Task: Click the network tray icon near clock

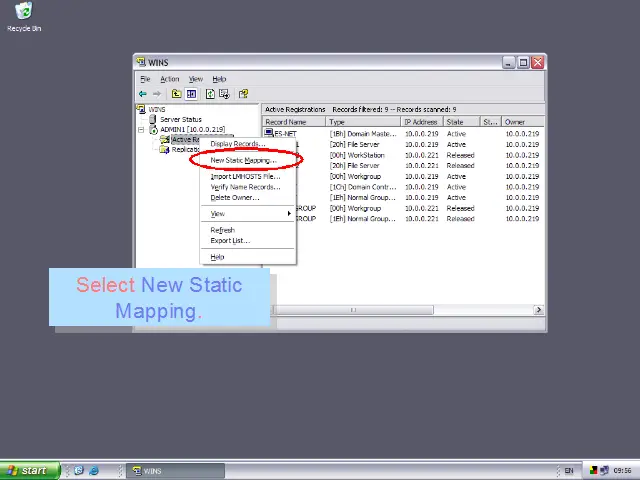Action: pos(604,471)
